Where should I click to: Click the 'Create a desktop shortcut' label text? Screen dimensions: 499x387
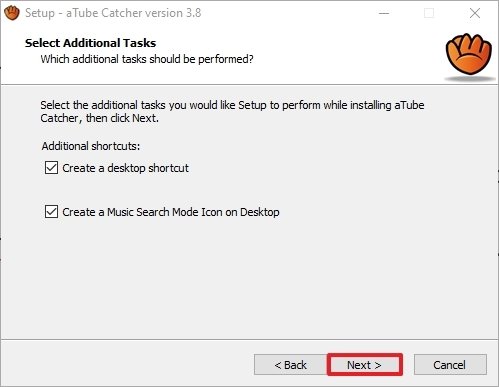125,168
